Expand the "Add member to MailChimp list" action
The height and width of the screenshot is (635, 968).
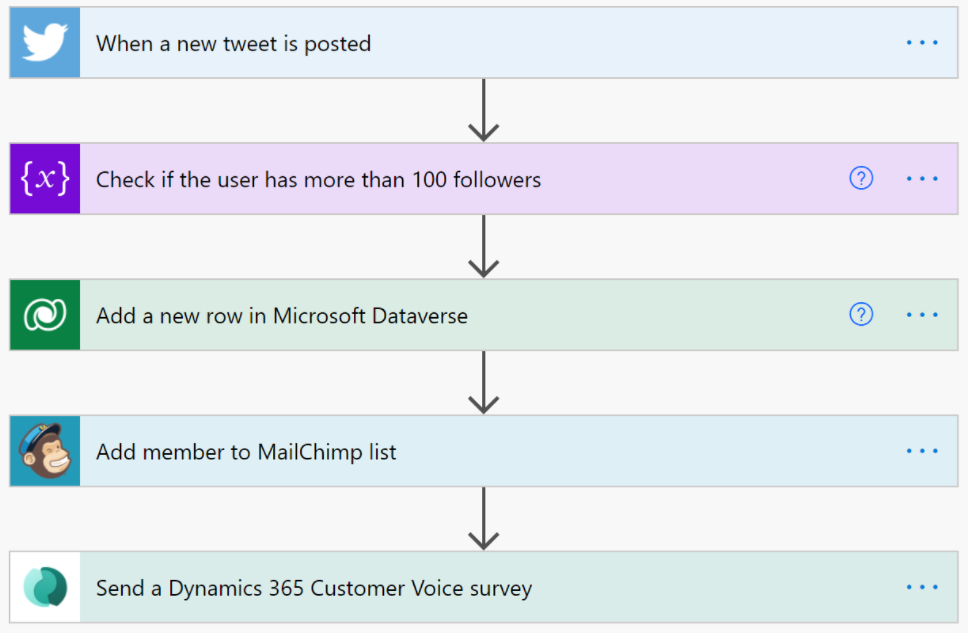pos(246,451)
